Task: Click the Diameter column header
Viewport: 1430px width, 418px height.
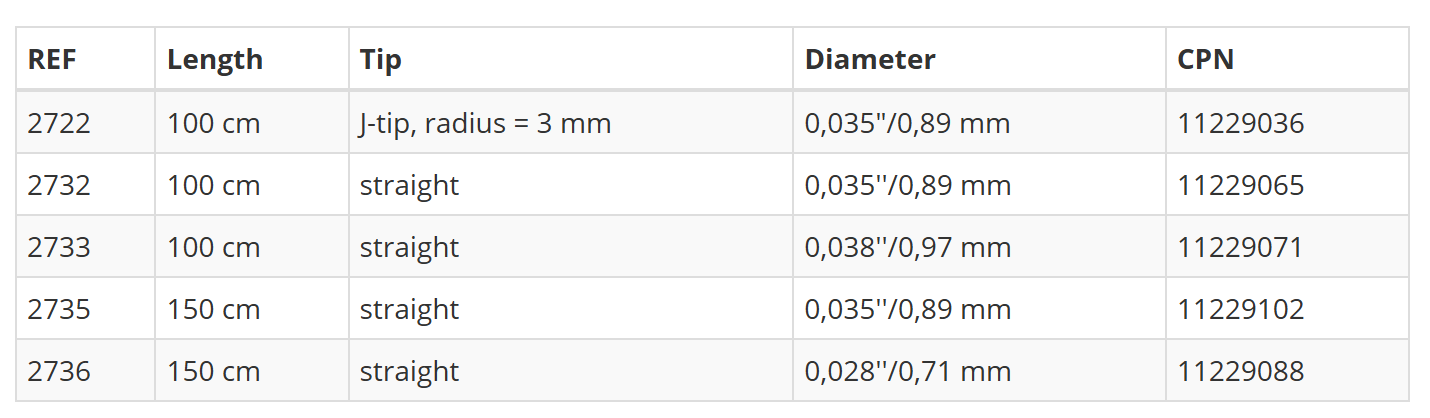Action: coord(870,60)
